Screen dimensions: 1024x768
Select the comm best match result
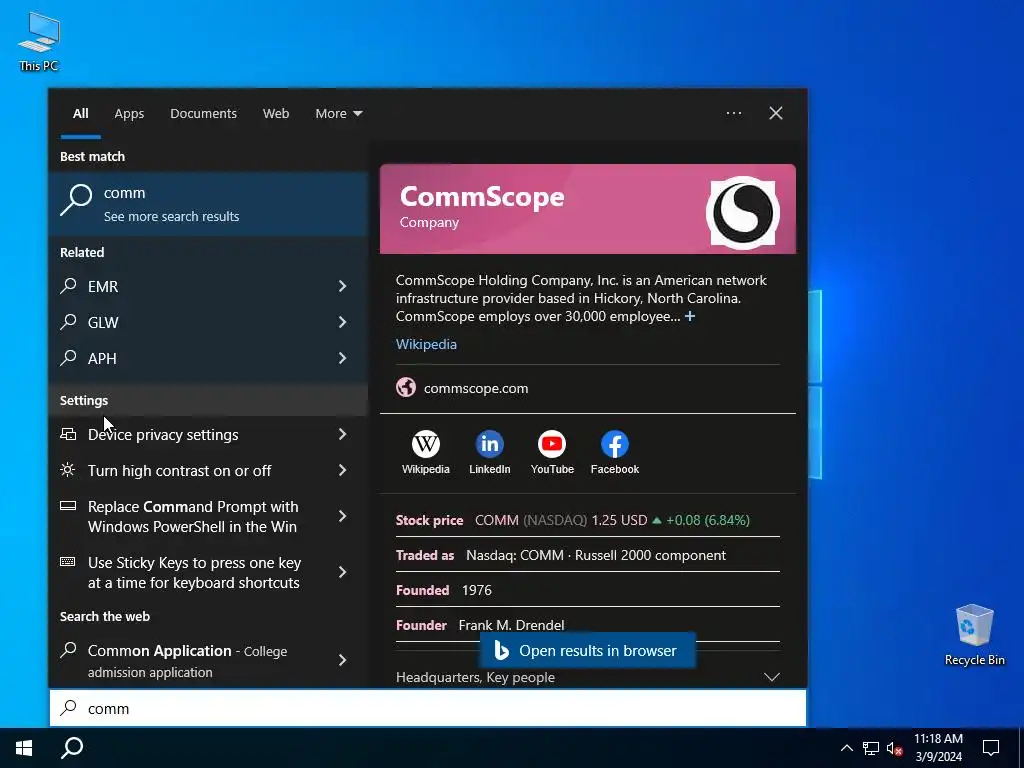[x=208, y=204]
